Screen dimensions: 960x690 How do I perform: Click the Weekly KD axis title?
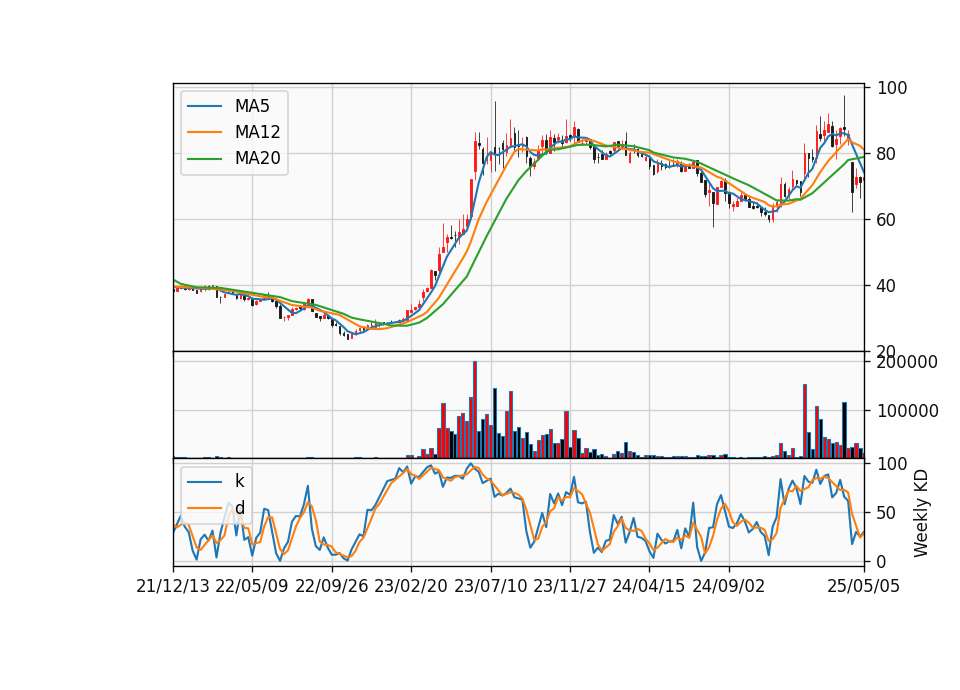click(x=921, y=514)
